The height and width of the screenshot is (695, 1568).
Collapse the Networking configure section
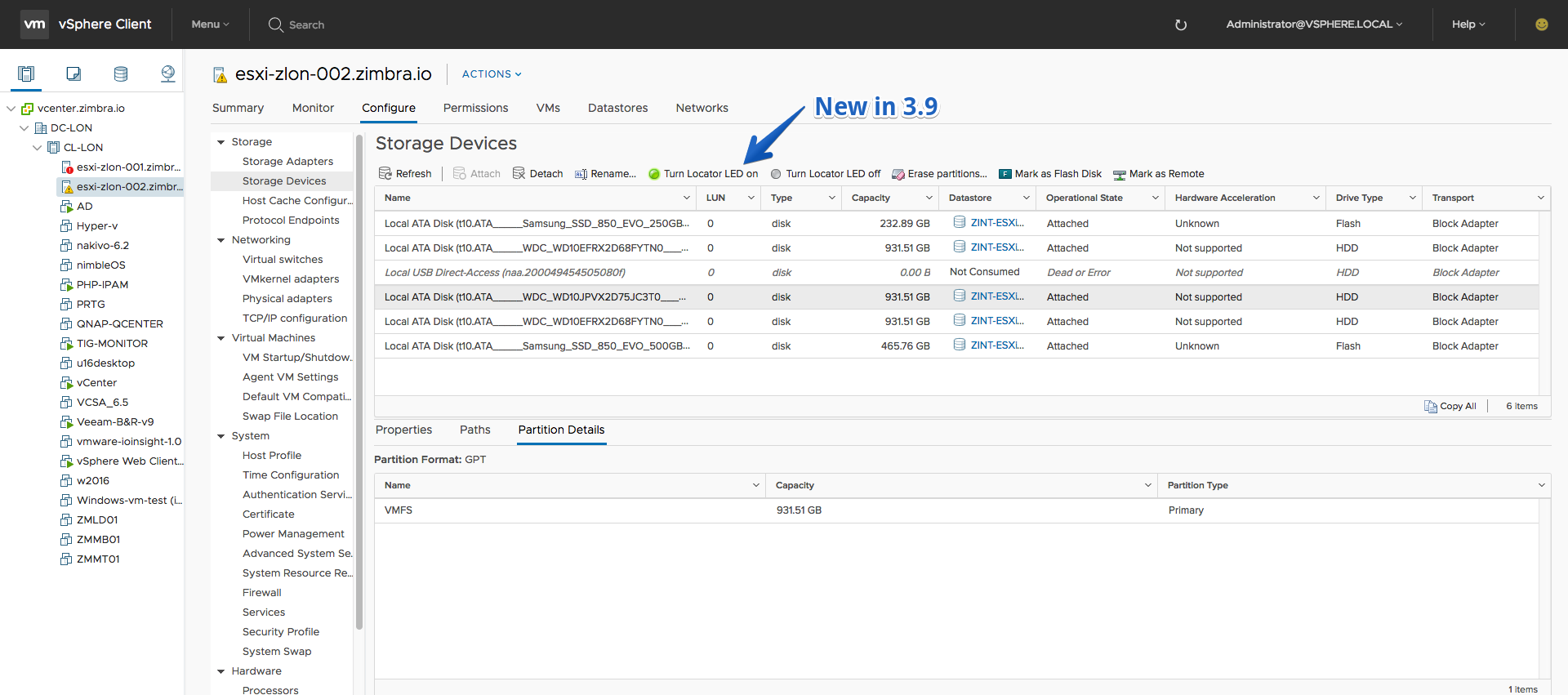pos(220,240)
